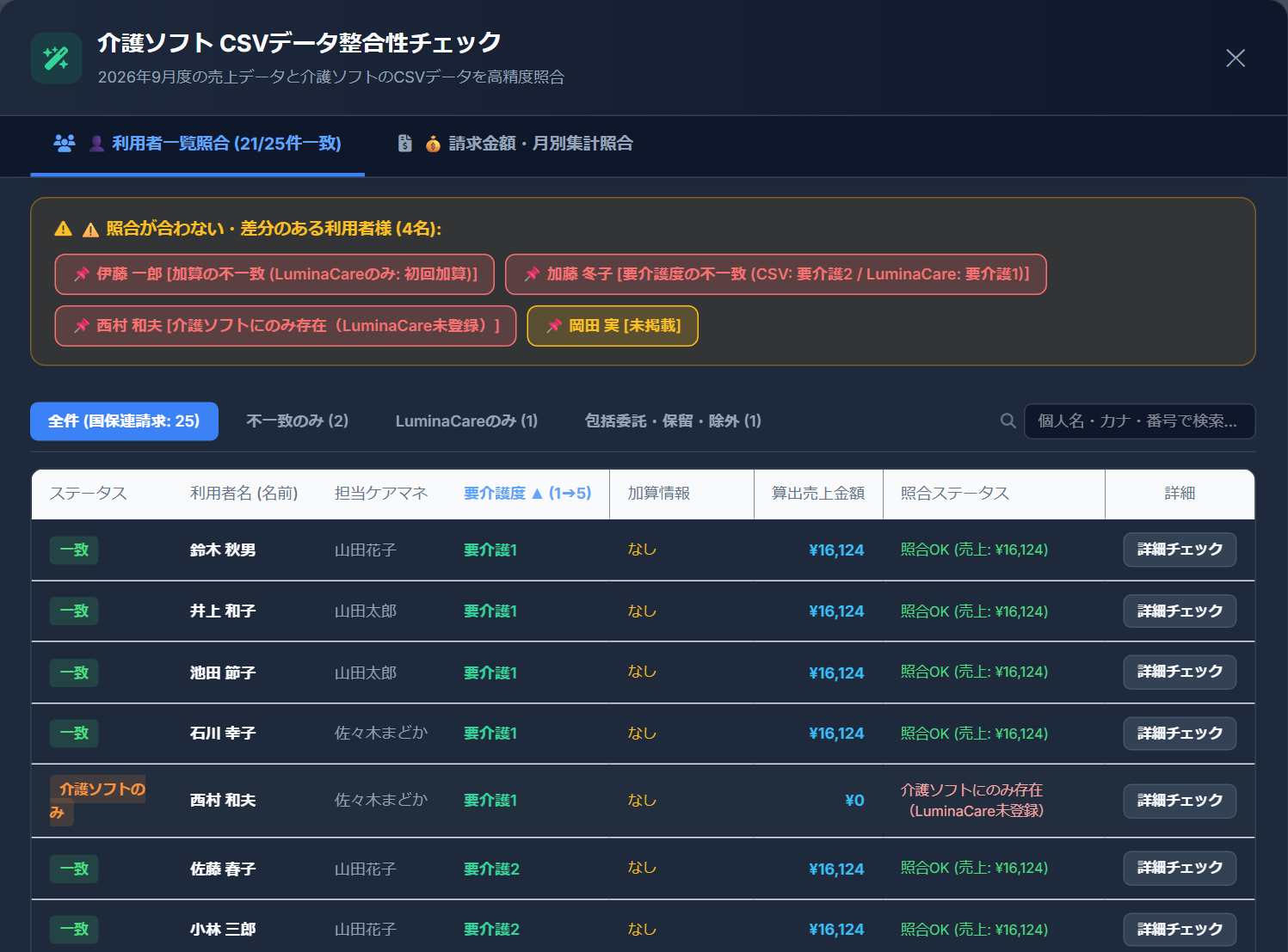Viewport: 1288px width, 952px height.
Task: Click the warning triangle icon in alert banner
Action: [x=63, y=229]
